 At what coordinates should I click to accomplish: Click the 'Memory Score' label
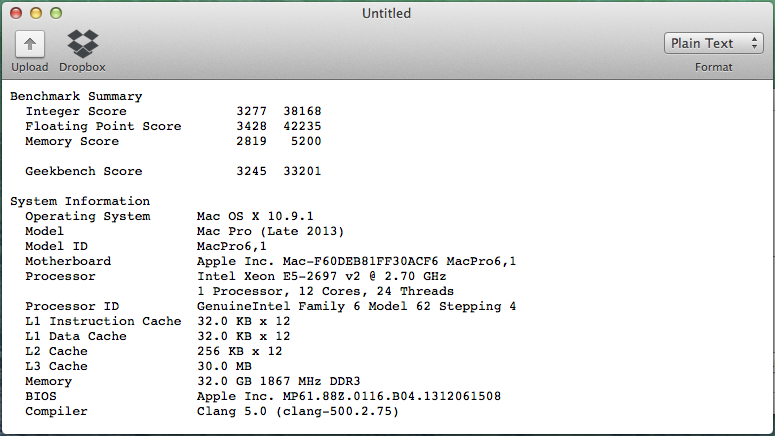click(x=72, y=141)
